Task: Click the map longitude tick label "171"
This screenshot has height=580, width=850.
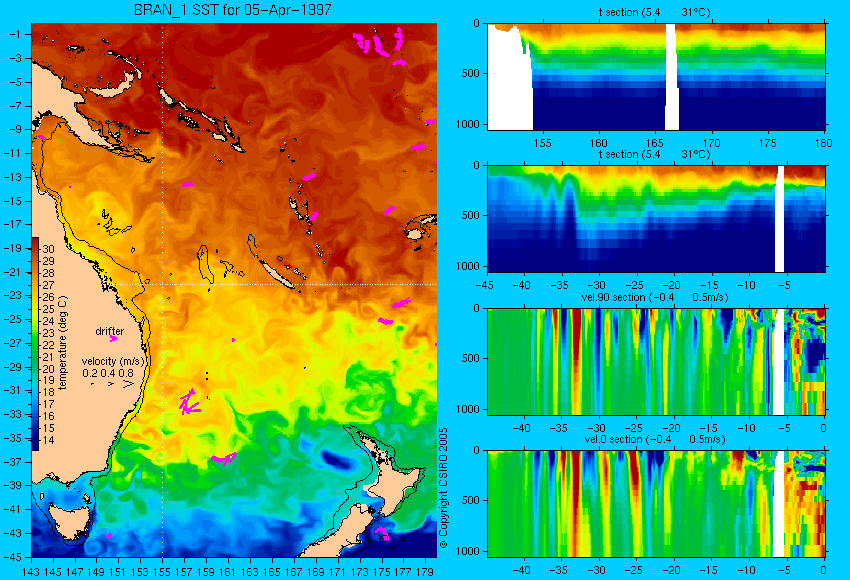Action: [x=337, y=571]
